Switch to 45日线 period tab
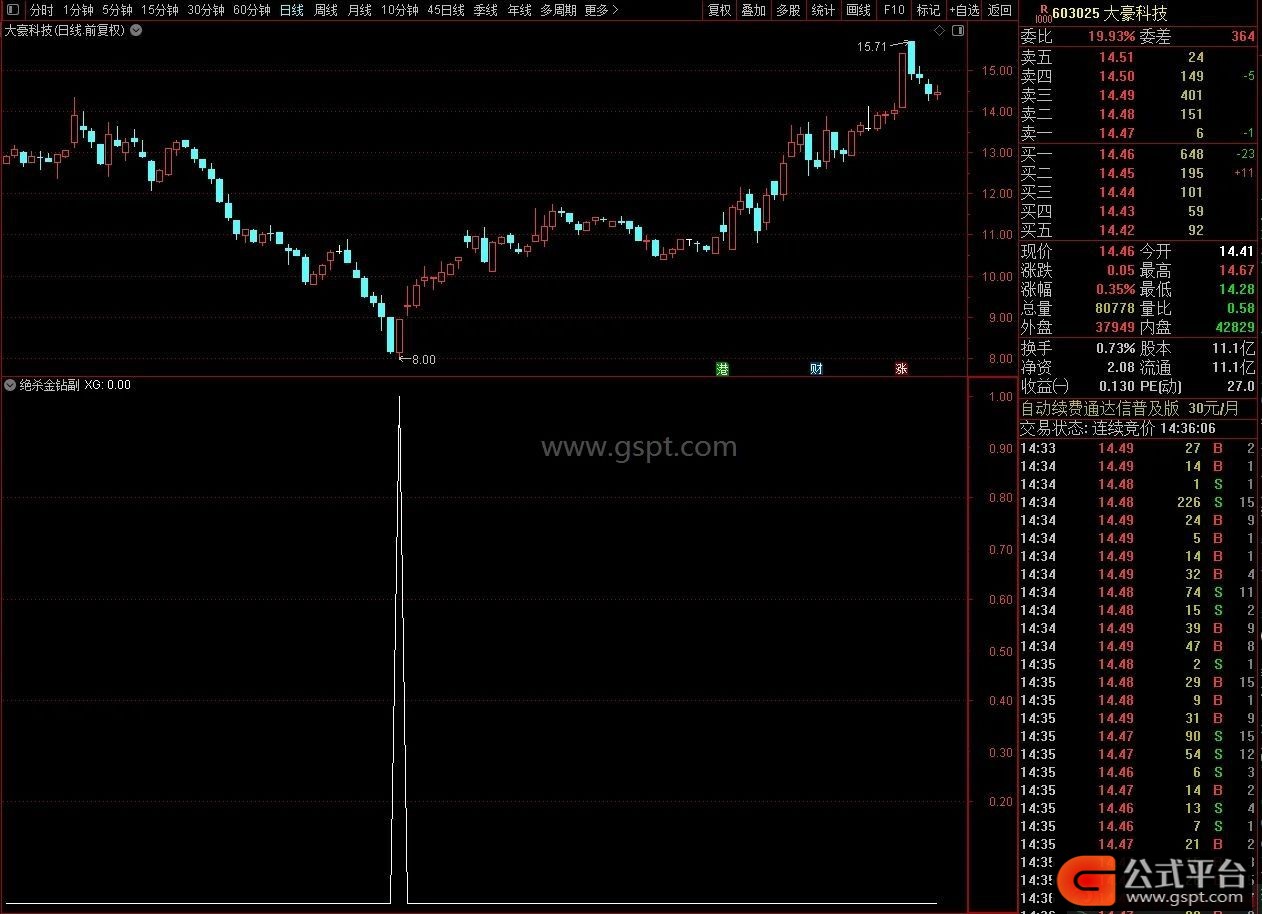Image resolution: width=1262 pixels, height=914 pixels. pyautogui.click(x=446, y=10)
